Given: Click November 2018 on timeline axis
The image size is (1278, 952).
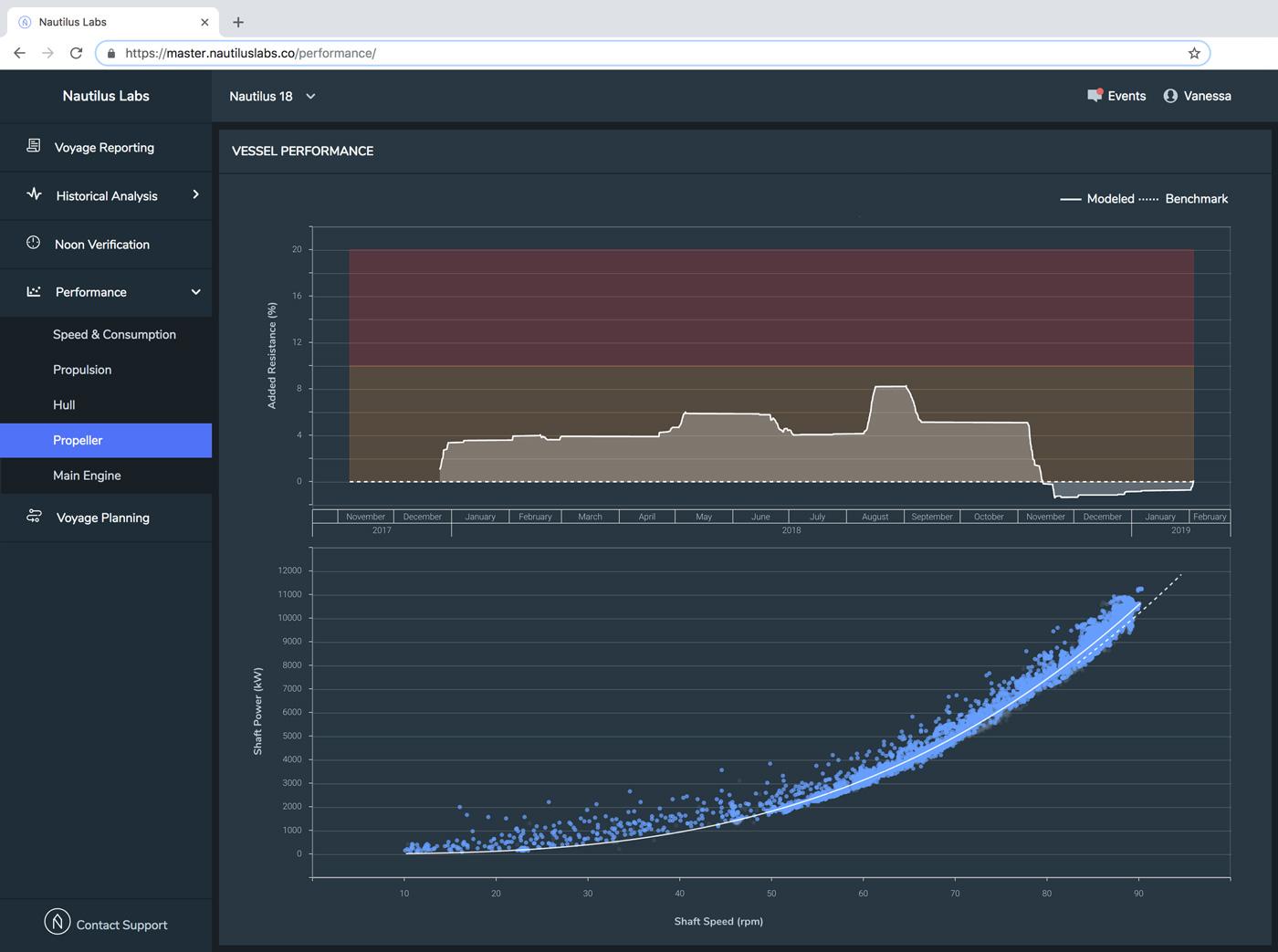Looking at the screenshot, I should click(x=1045, y=517).
